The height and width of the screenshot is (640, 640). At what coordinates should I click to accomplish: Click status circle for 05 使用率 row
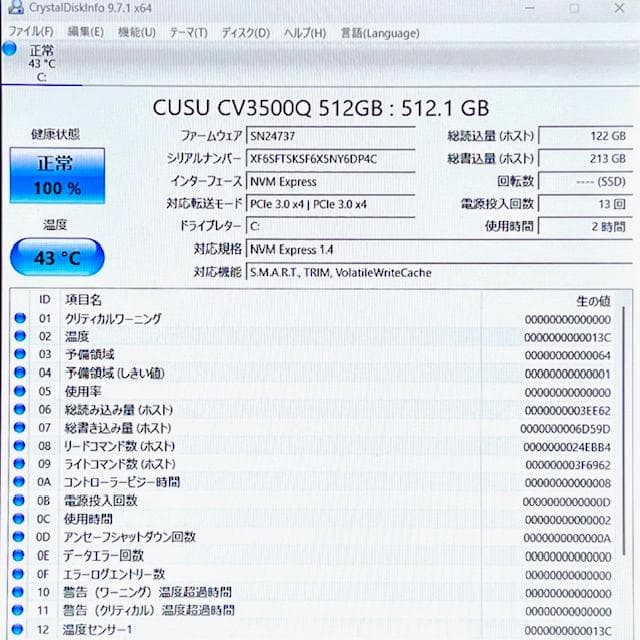pos(20,391)
